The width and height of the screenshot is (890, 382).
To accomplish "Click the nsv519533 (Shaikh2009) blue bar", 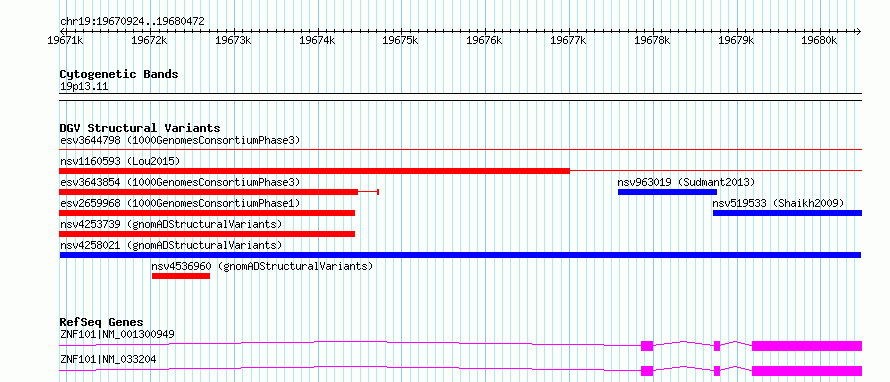I will point(787,213).
